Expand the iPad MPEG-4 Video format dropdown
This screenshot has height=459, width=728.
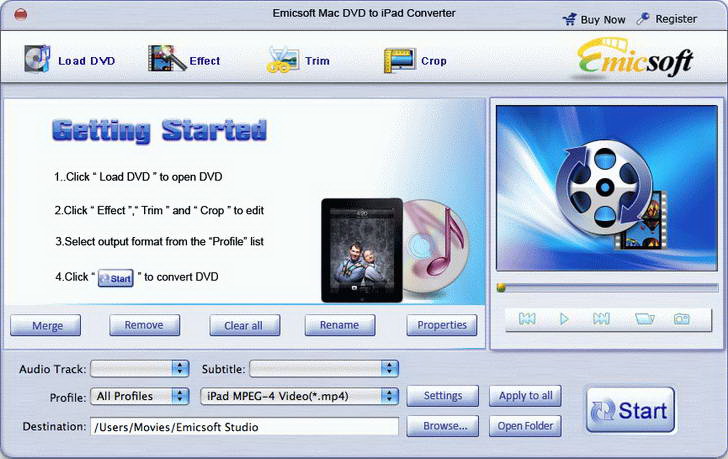click(x=299, y=396)
